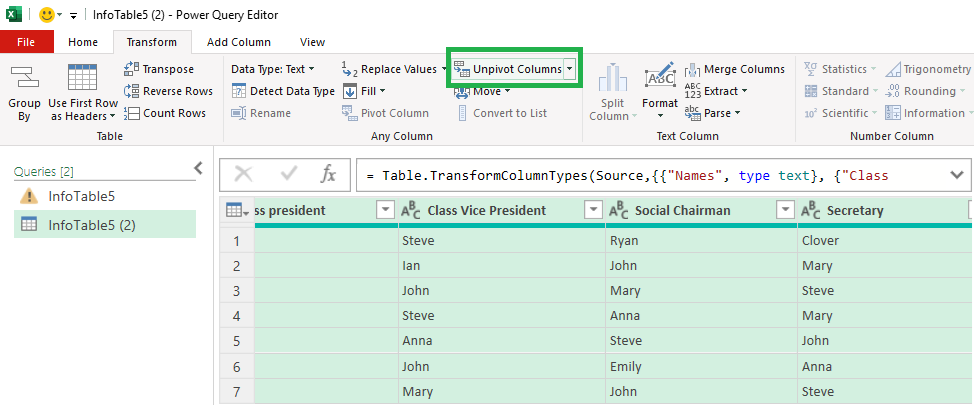Click the Group By icon
974x405 pixels.
point(24,78)
